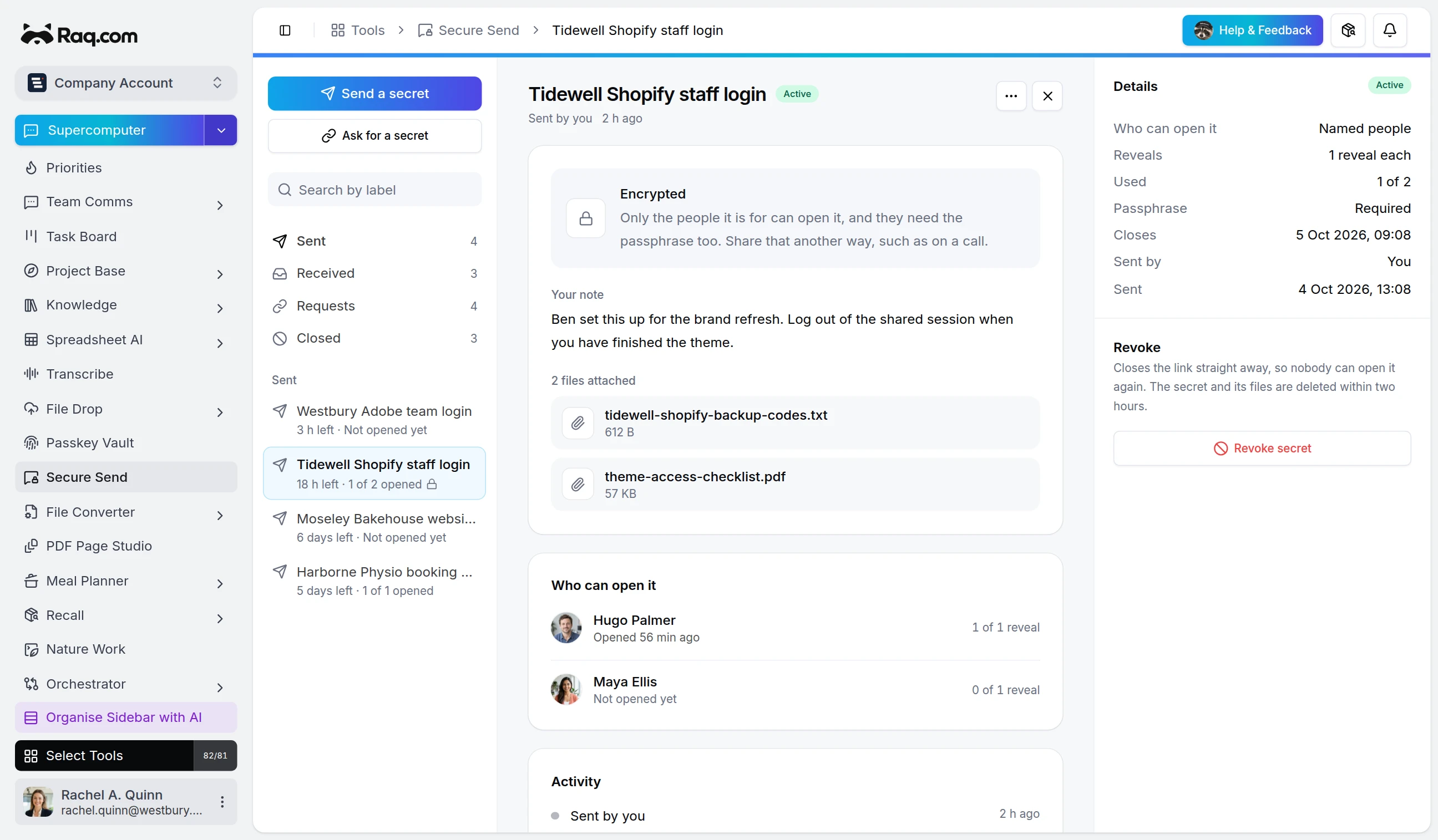Expand the File Drop section
The width and height of the screenshot is (1438, 840).
click(x=220, y=413)
